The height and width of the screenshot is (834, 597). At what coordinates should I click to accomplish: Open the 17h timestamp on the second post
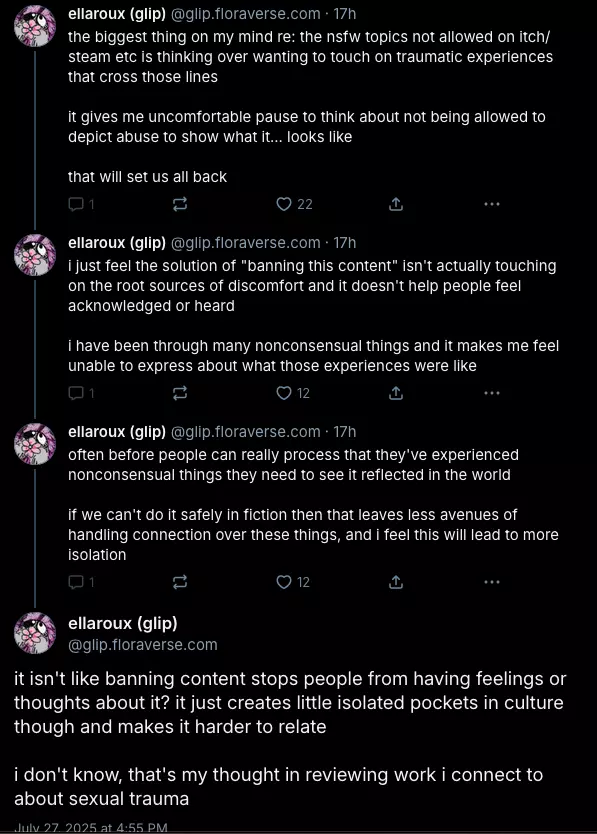pyautogui.click(x=345, y=243)
